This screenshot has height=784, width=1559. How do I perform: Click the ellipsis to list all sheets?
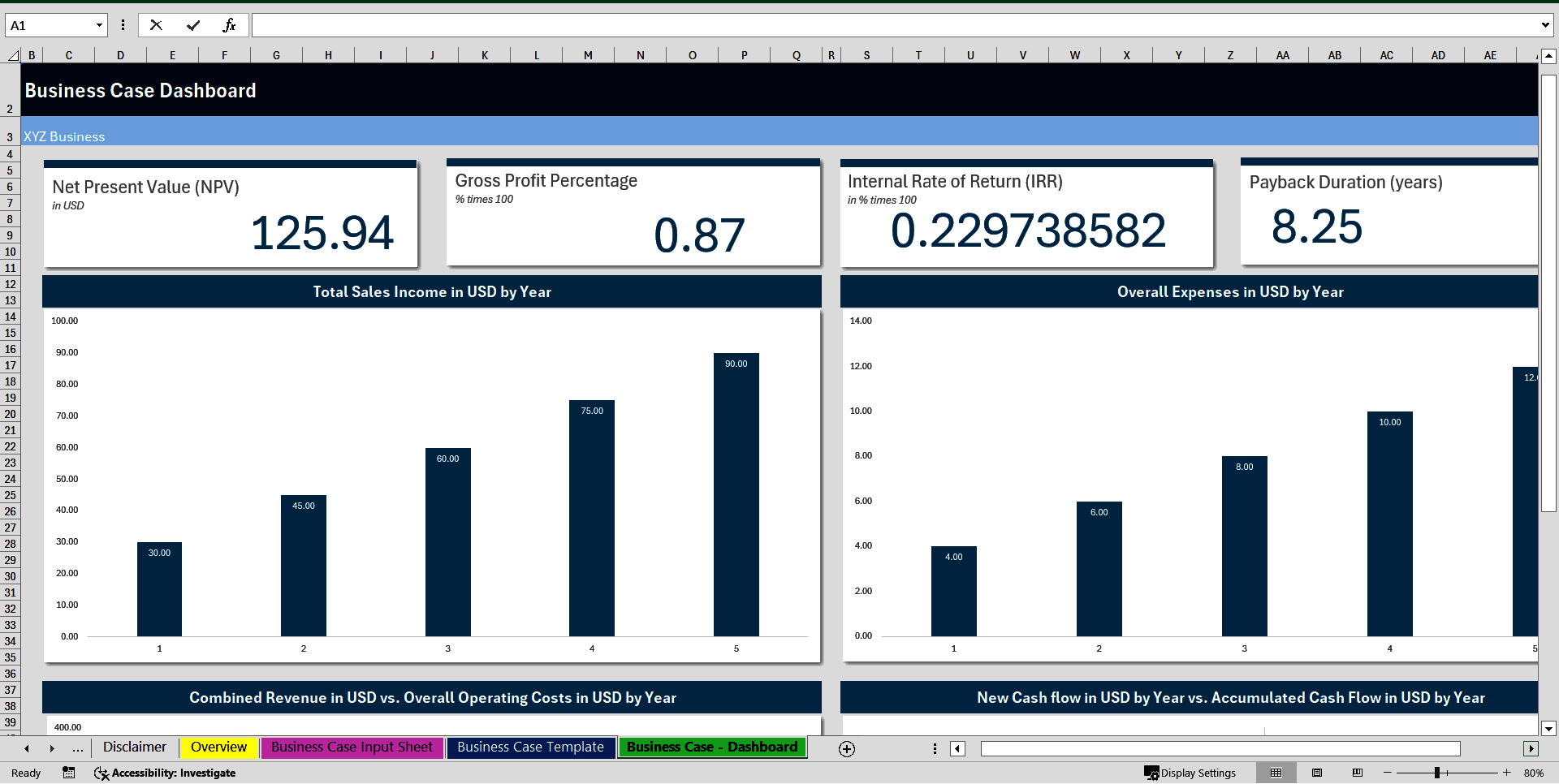[77, 748]
